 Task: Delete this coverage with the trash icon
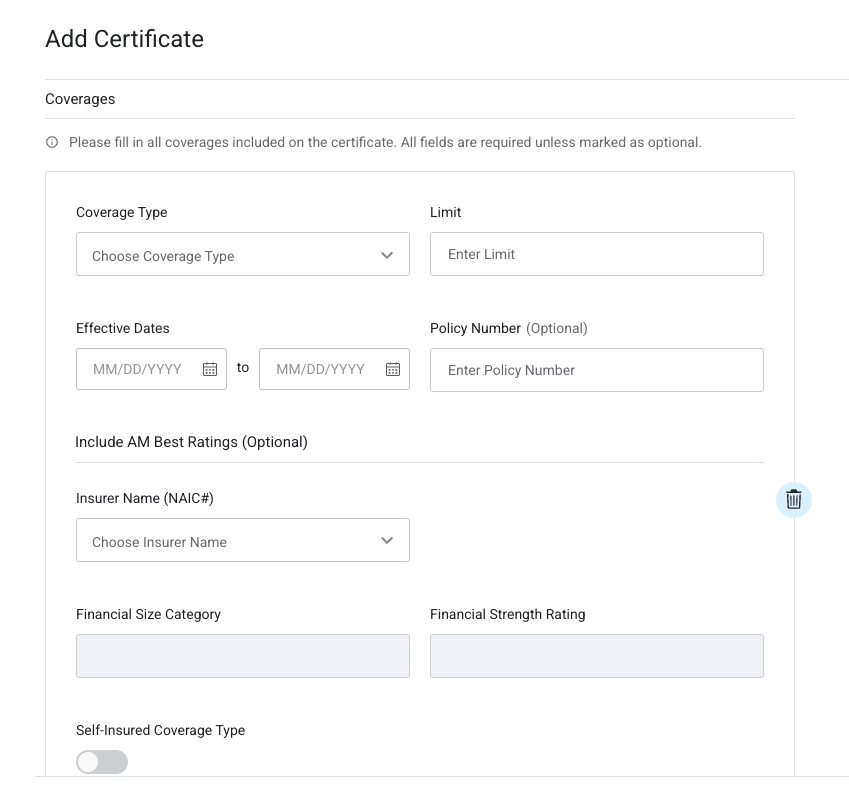(793, 500)
